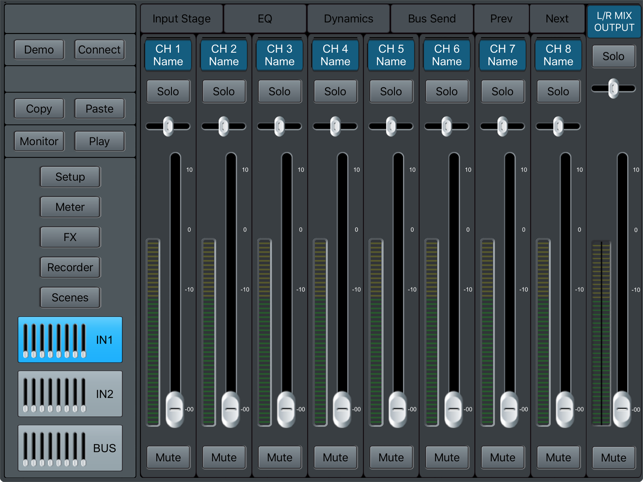
Task: Click the CH 1 pan slider knob
Action: click(168, 126)
